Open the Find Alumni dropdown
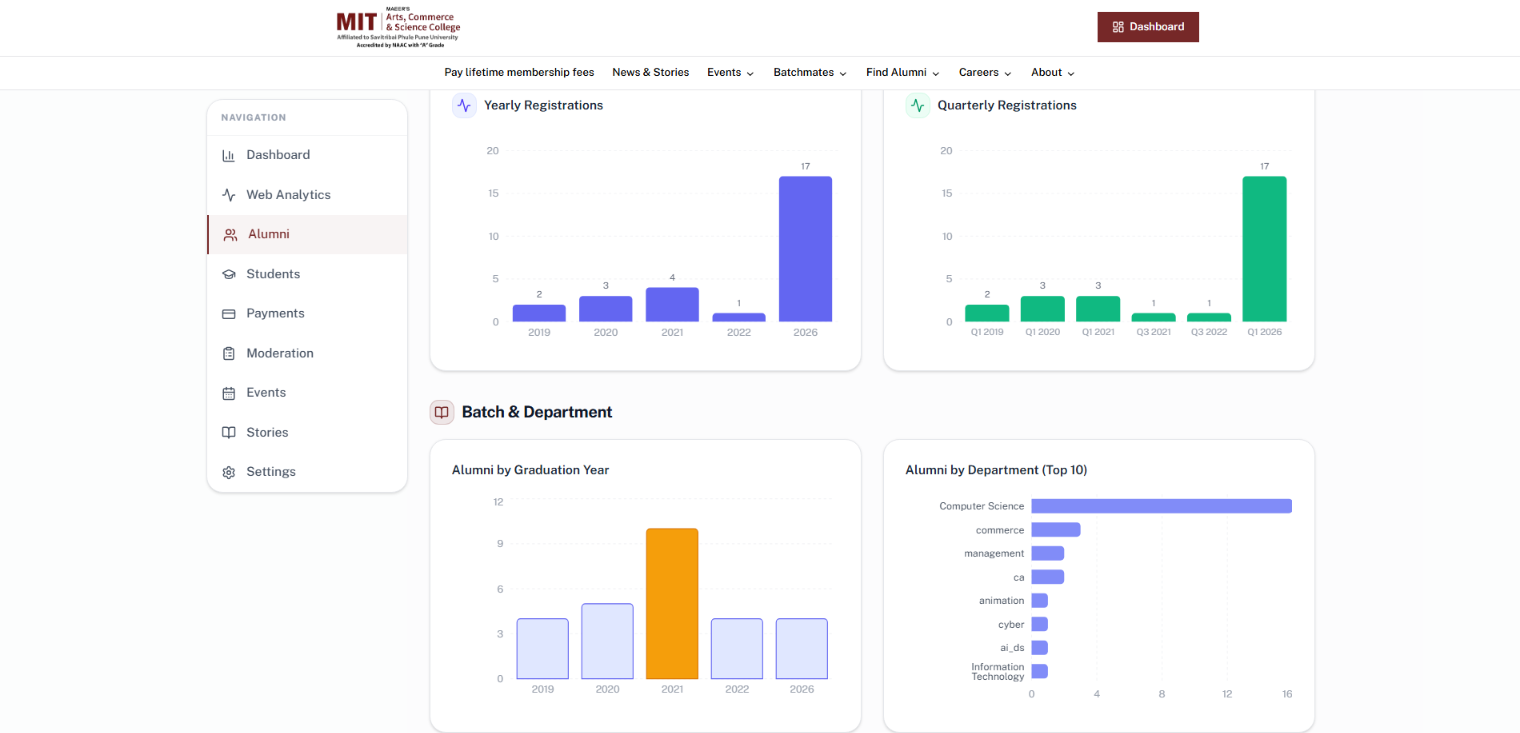 coord(903,72)
